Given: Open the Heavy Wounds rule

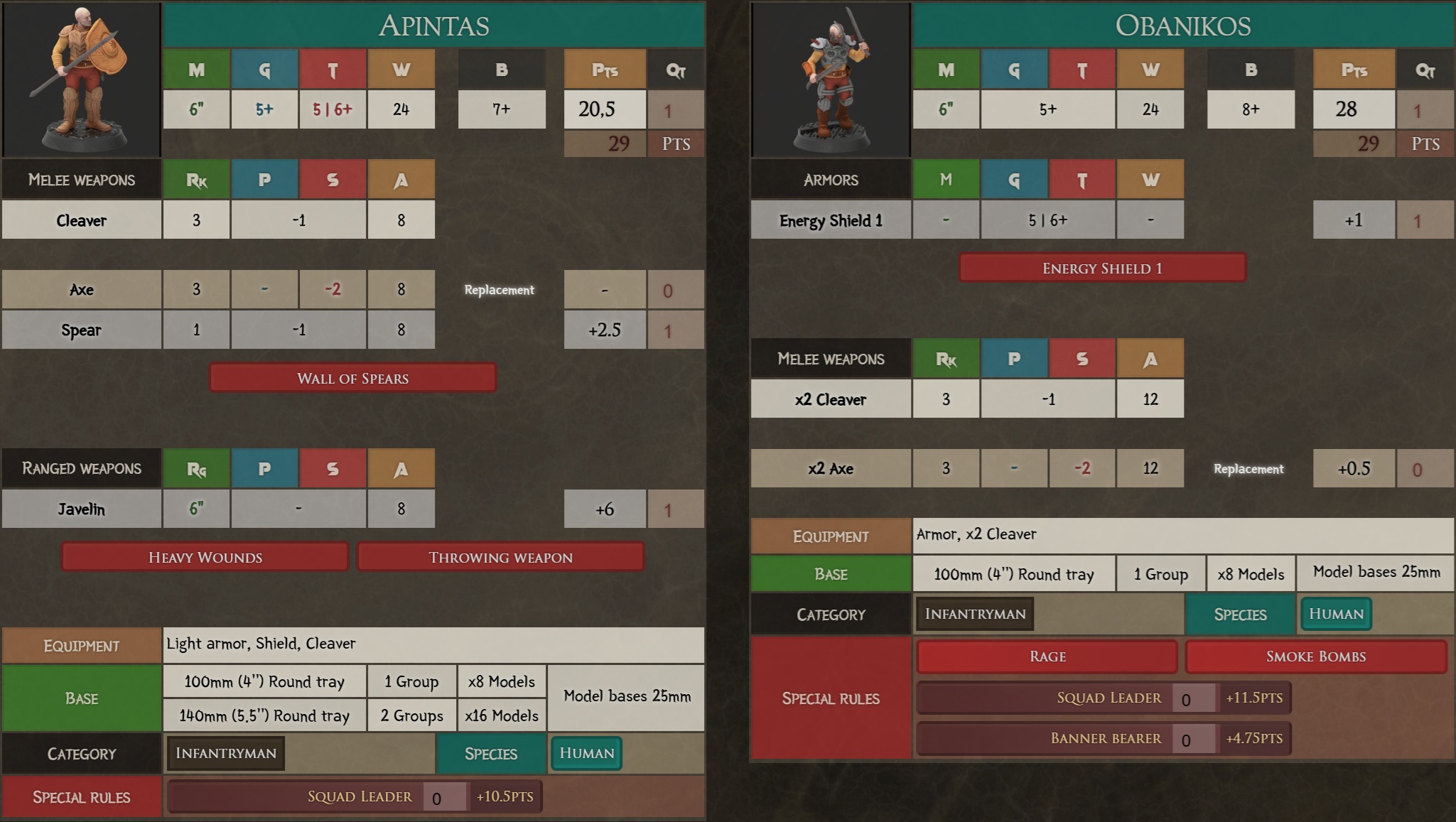Looking at the screenshot, I should [x=205, y=557].
